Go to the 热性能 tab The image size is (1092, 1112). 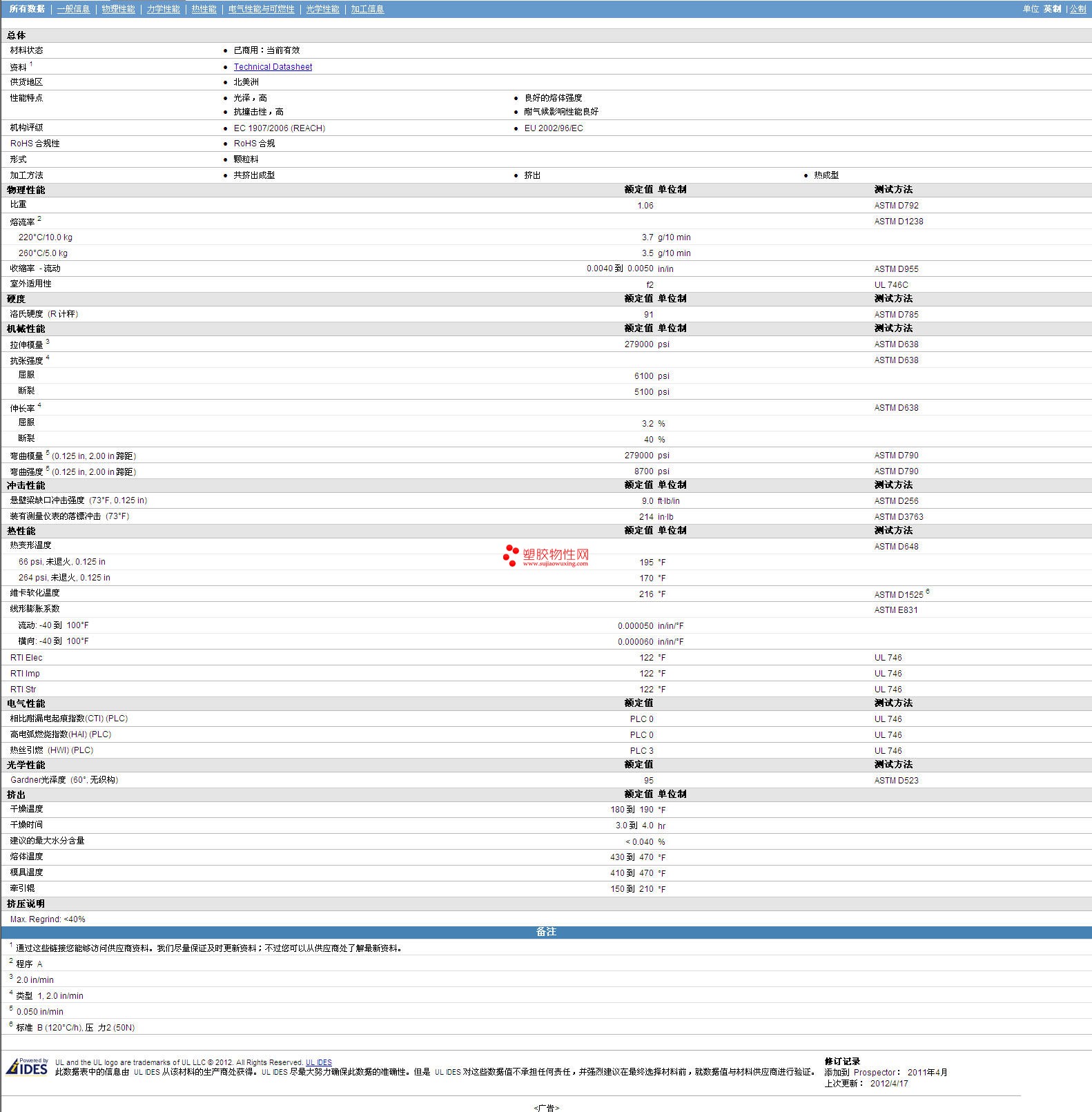pyautogui.click(x=204, y=9)
